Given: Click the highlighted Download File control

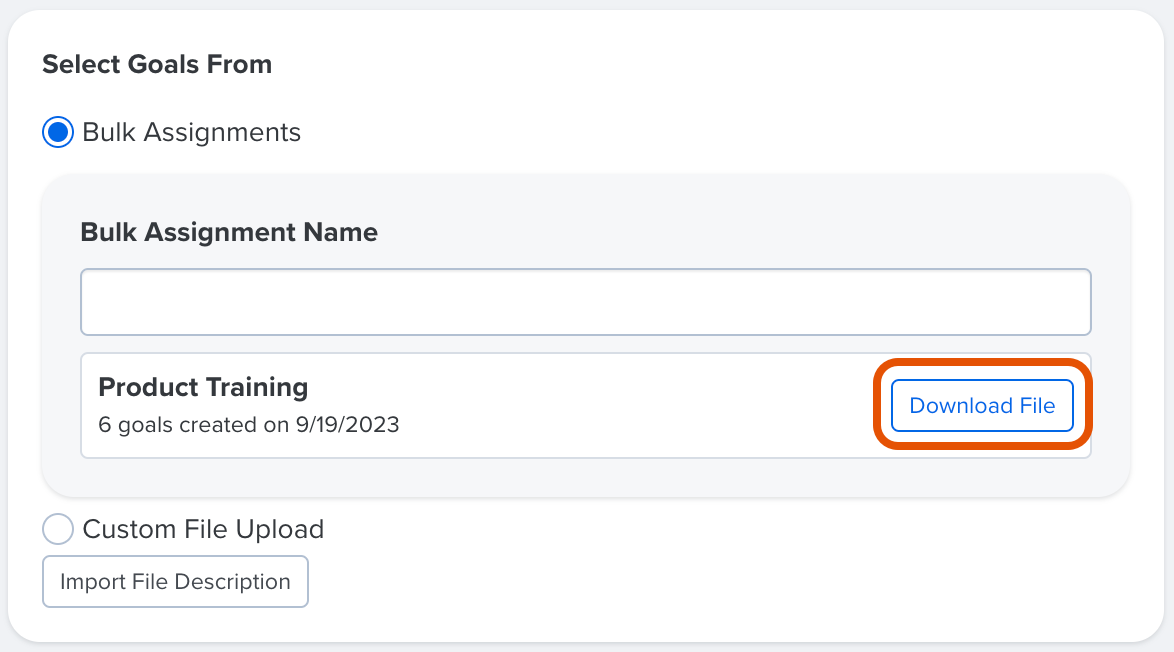Looking at the screenshot, I should (x=981, y=405).
